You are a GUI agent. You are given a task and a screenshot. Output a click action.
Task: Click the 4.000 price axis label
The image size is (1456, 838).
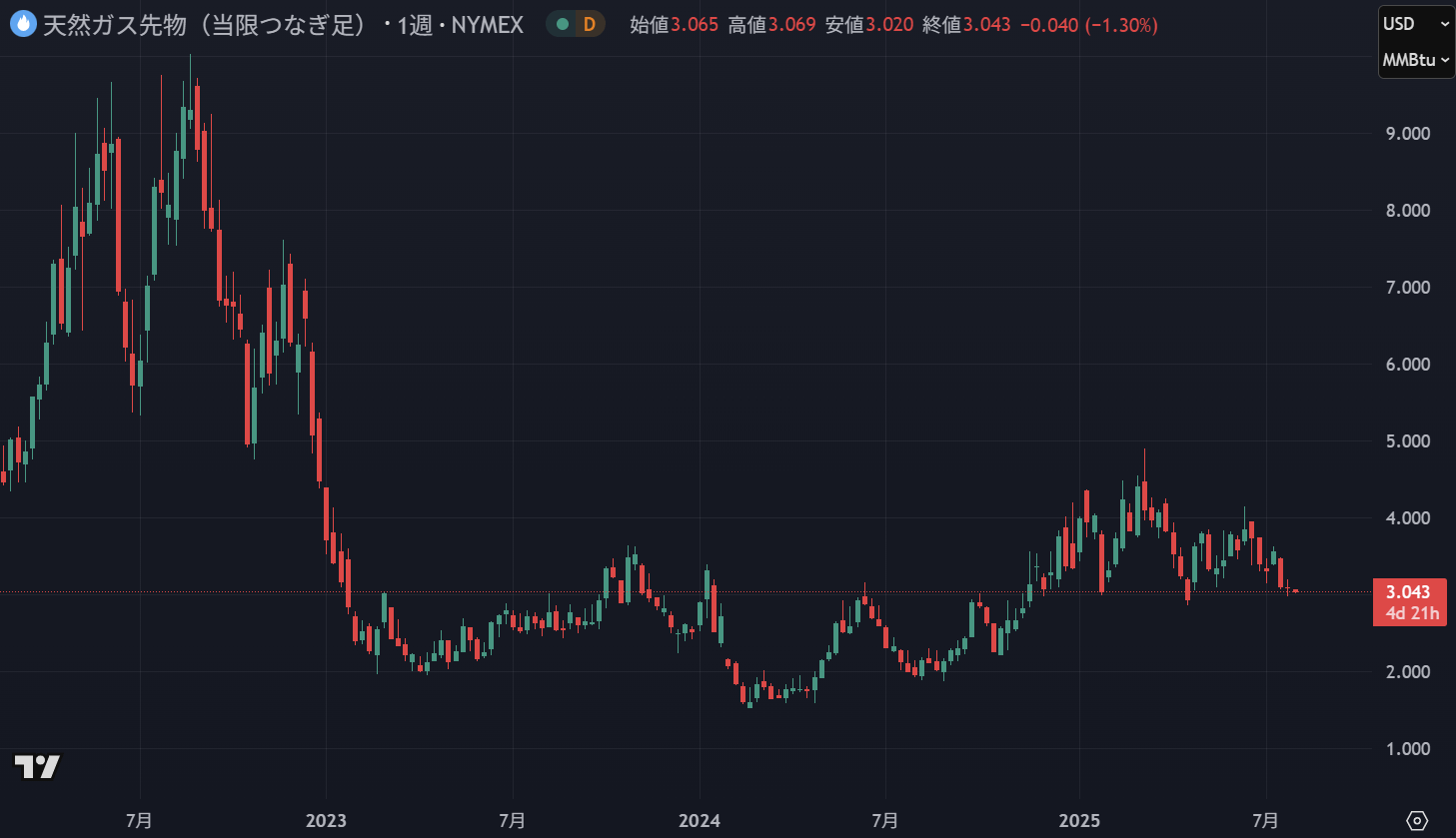coord(1408,517)
